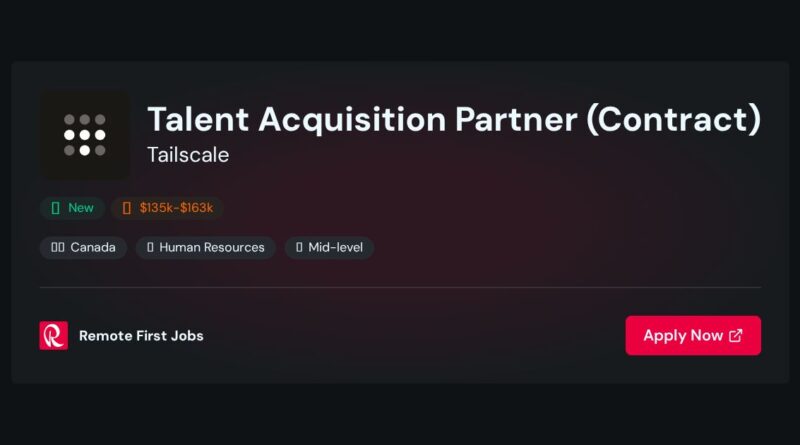Filter by the Mid-level tag
800x445 pixels.
(329, 248)
